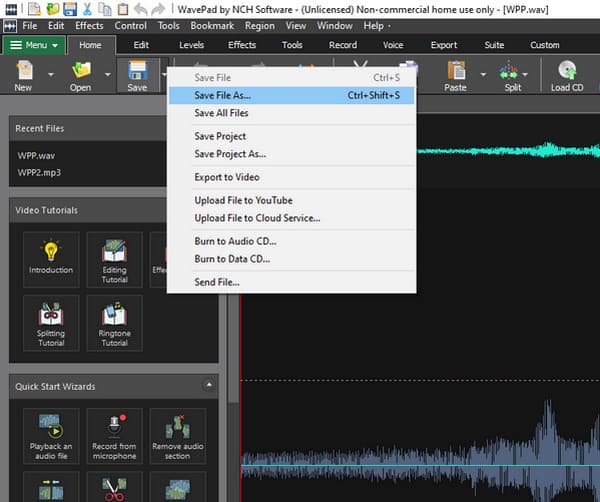Open the Bookmark menu
The width and height of the screenshot is (600, 502).
click(212, 26)
